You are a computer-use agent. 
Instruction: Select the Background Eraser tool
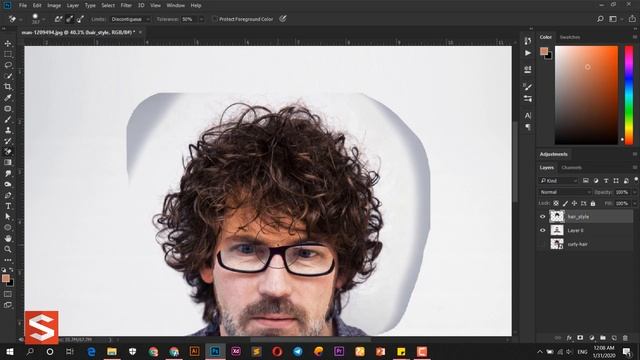[x=8, y=152]
